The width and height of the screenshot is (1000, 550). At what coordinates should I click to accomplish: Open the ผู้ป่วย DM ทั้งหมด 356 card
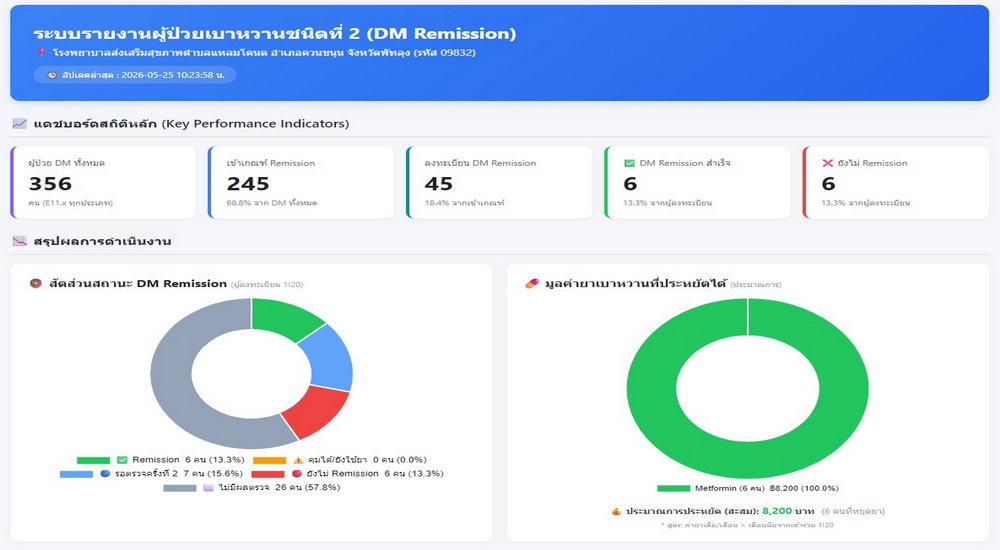tap(103, 182)
